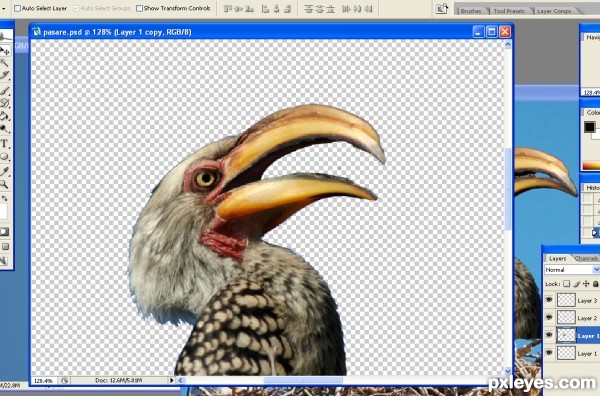The height and width of the screenshot is (396, 600).
Task: Open the Channels tab
Action: coord(586,259)
